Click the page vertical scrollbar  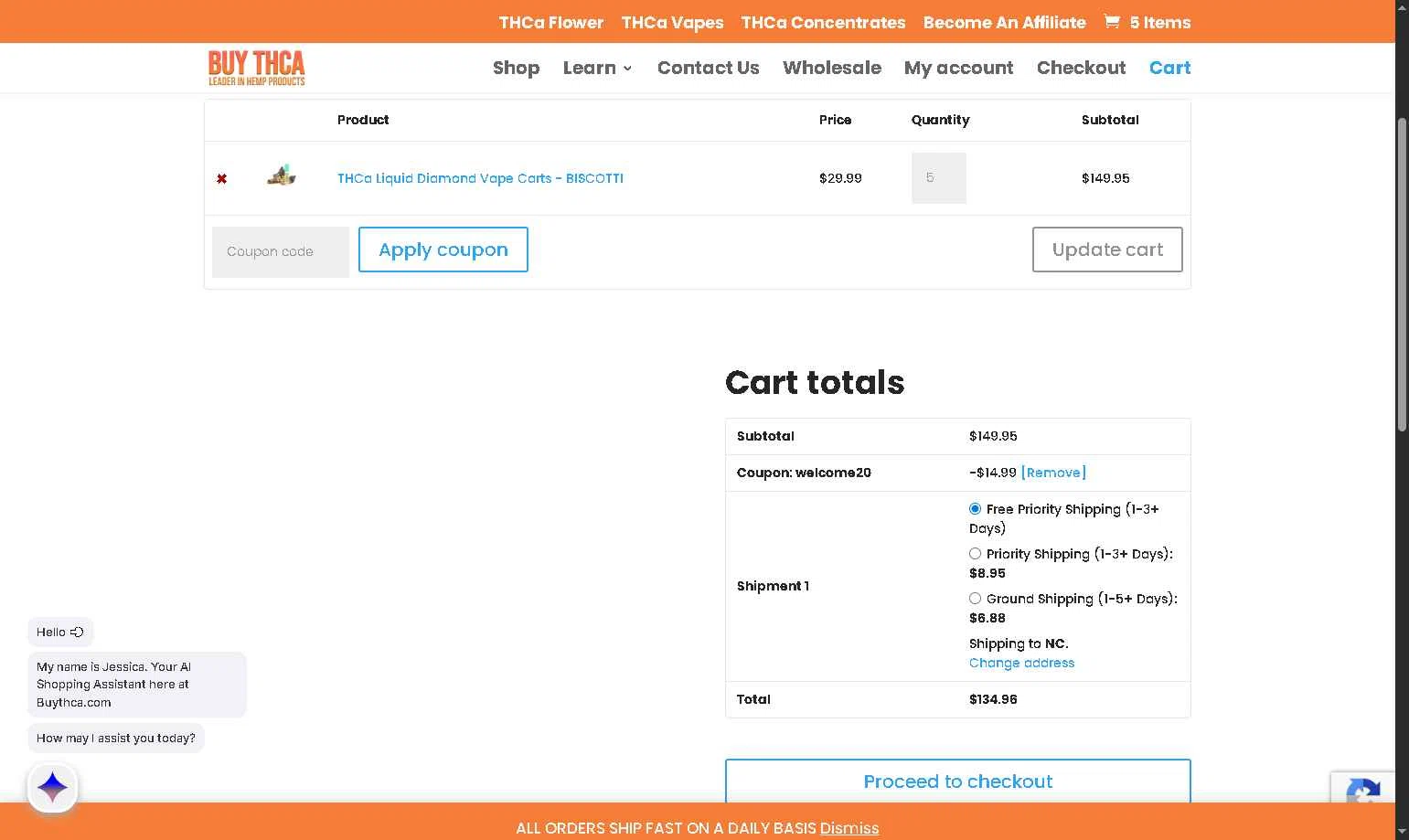tap(1402, 274)
